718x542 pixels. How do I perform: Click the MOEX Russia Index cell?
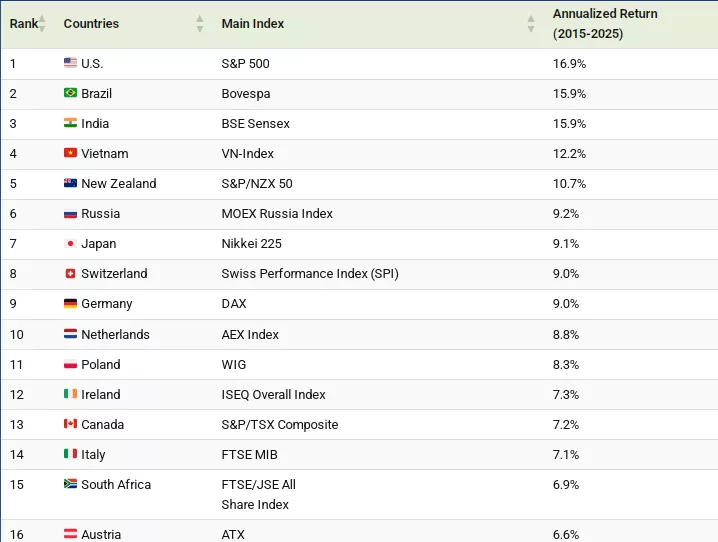277,213
